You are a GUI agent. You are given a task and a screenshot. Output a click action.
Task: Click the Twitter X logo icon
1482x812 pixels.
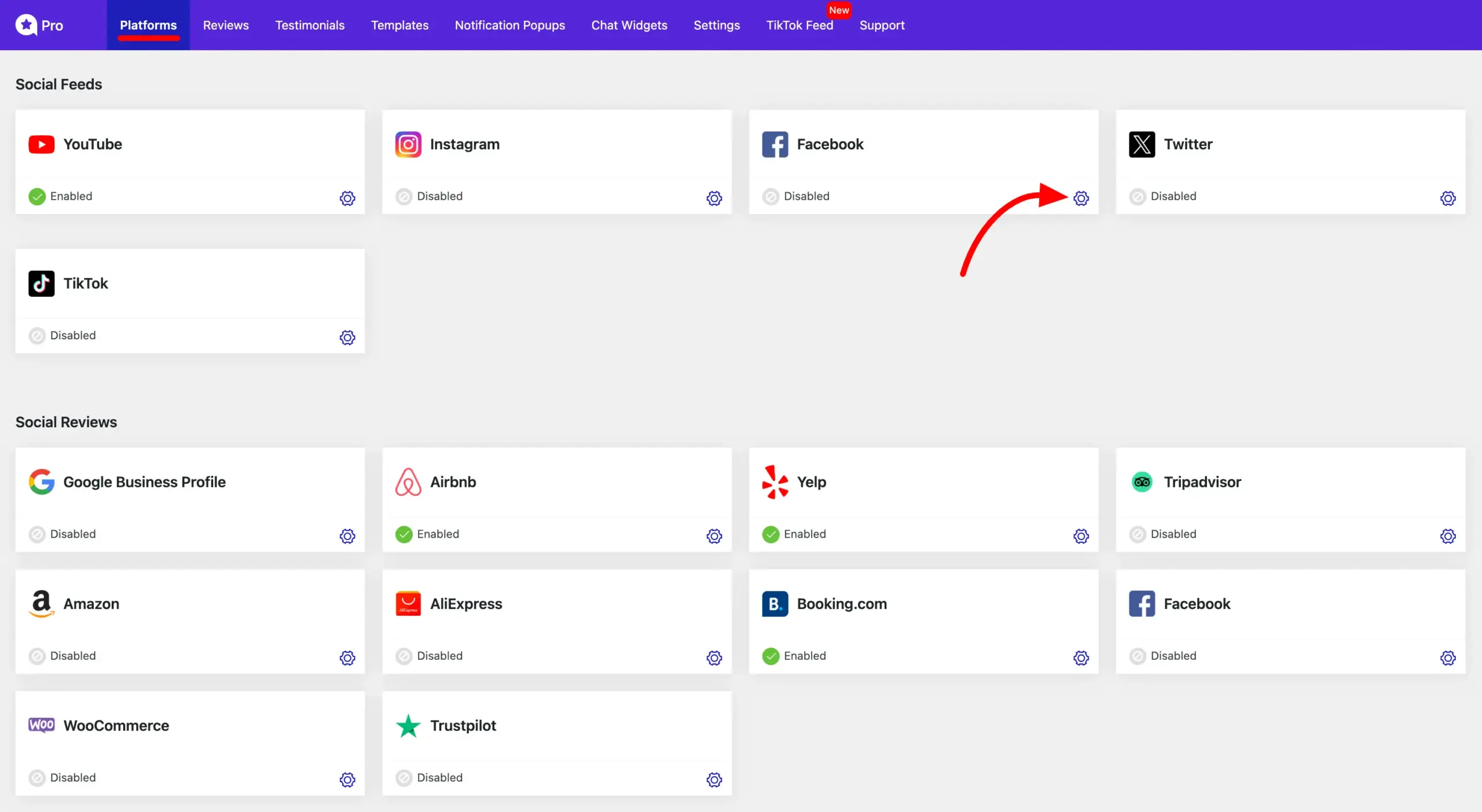click(1142, 144)
